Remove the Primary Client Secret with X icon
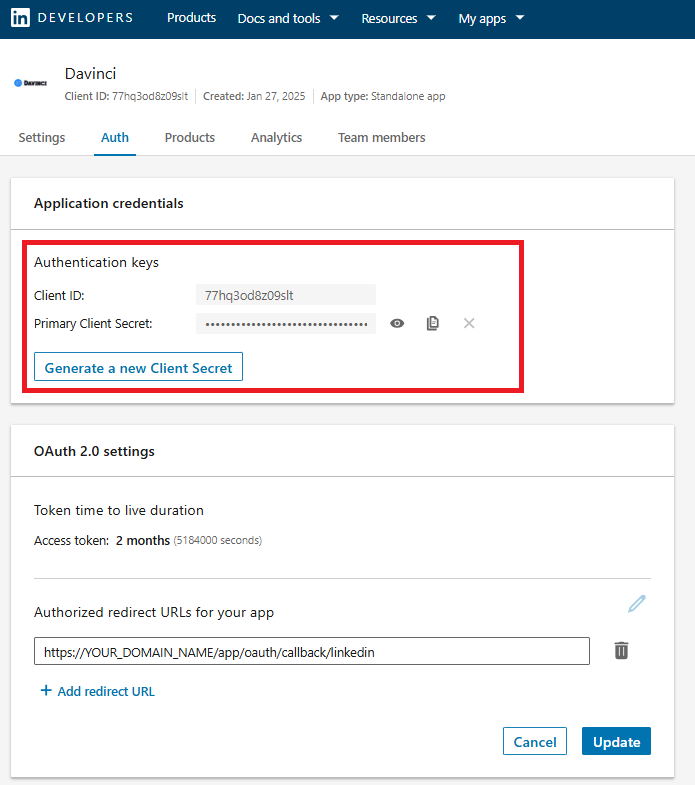The height and width of the screenshot is (785, 695). pyautogui.click(x=469, y=323)
